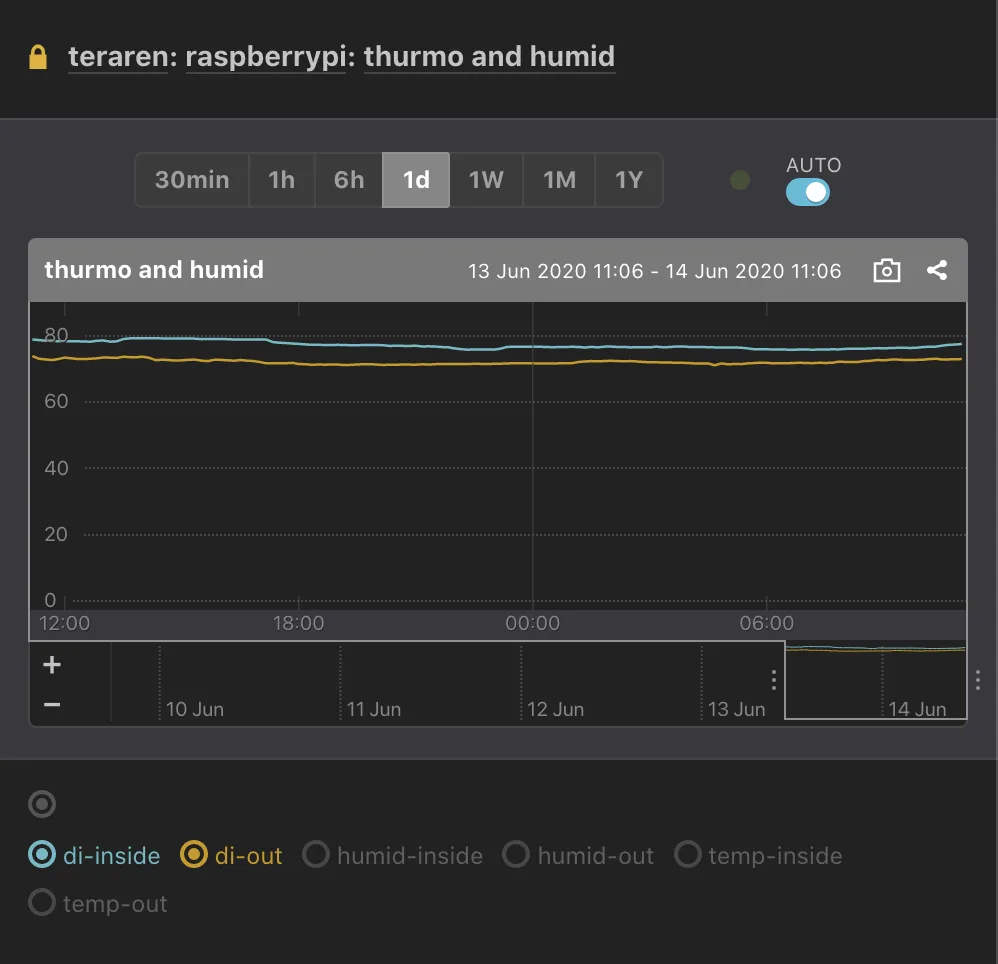Click 11 Jun on the overview timeline
Image resolution: width=998 pixels, height=964 pixels.
pyautogui.click(x=373, y=709)
